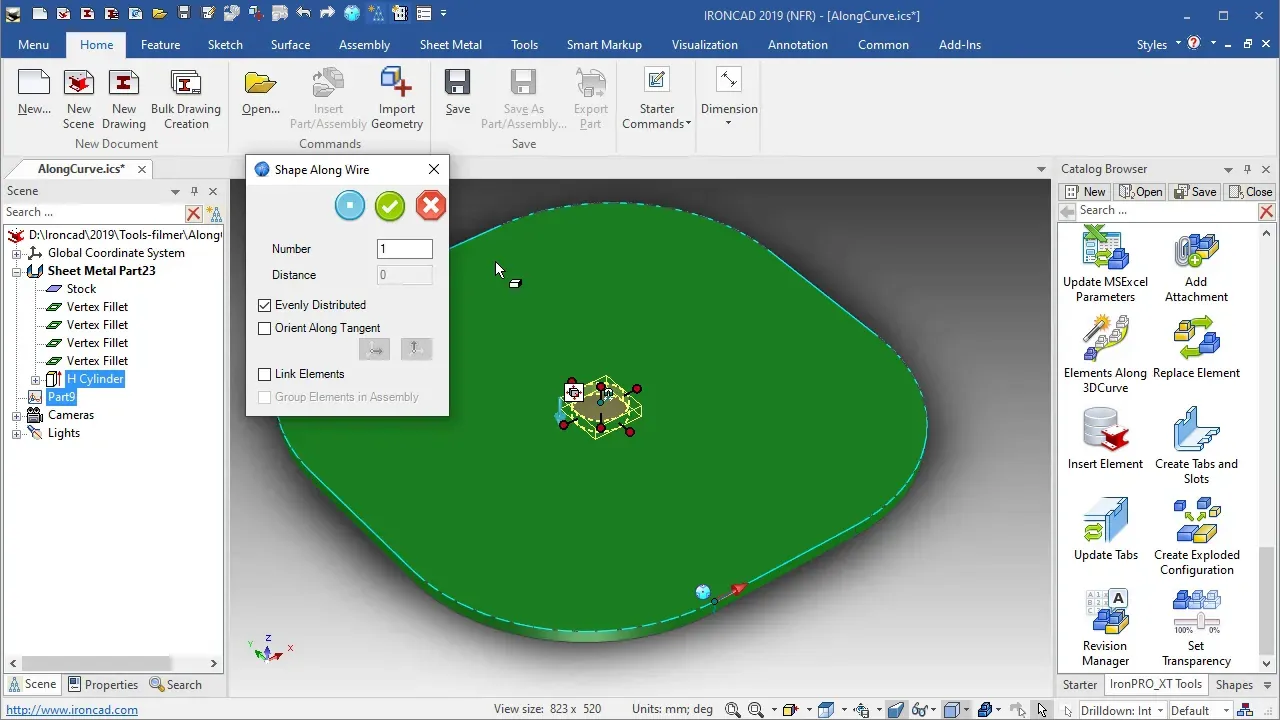This screenshot has height=720, width=1280.
Task: Click Set Transparency catalog icon
Action: 1197,611
